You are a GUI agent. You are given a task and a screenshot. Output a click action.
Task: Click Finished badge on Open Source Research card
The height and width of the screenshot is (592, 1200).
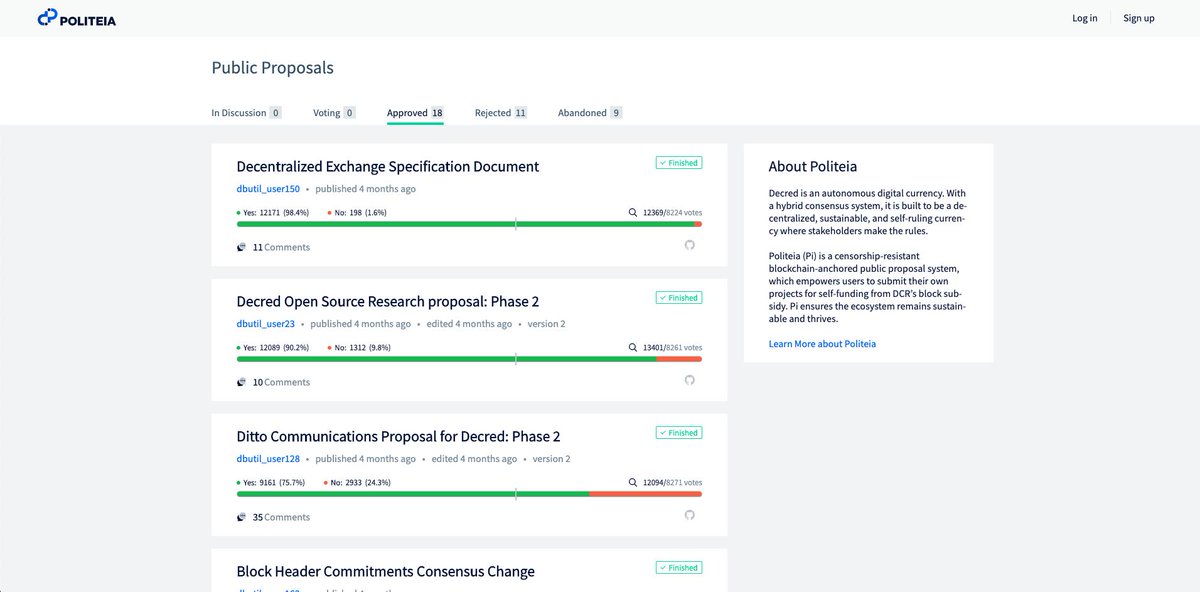pyautogui.click(x=679, y=298)
